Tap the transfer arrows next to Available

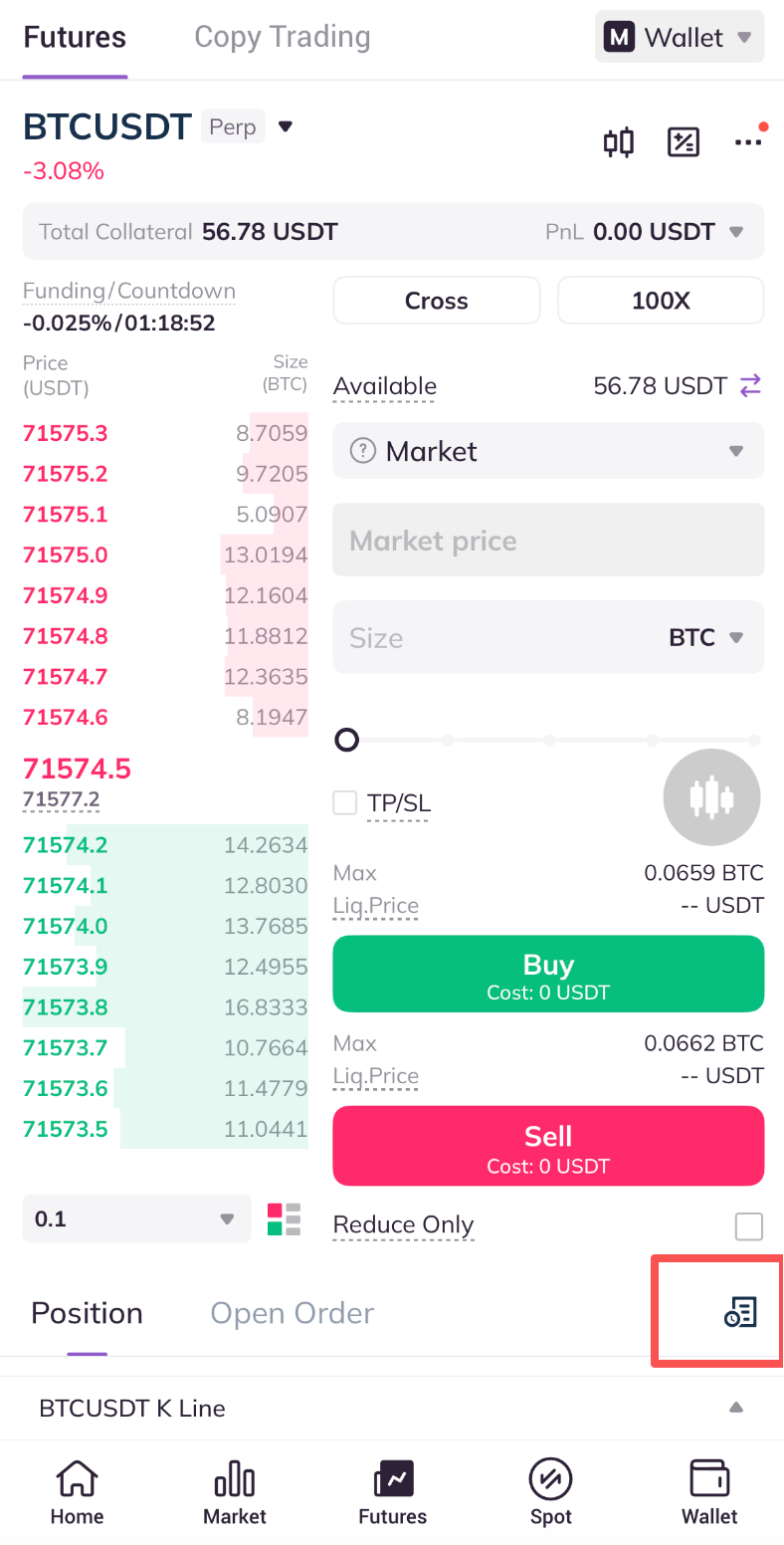(750, 386)
